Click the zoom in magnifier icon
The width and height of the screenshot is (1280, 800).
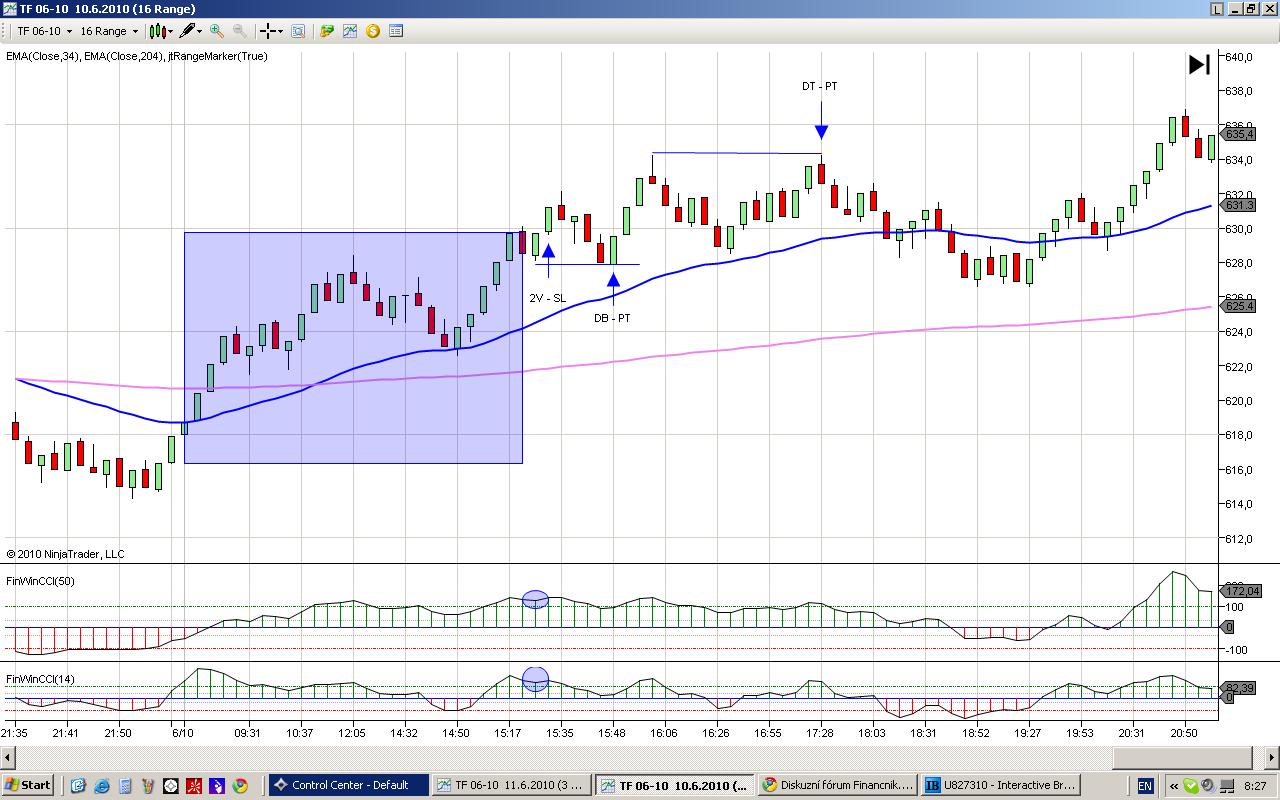point(217,31)
